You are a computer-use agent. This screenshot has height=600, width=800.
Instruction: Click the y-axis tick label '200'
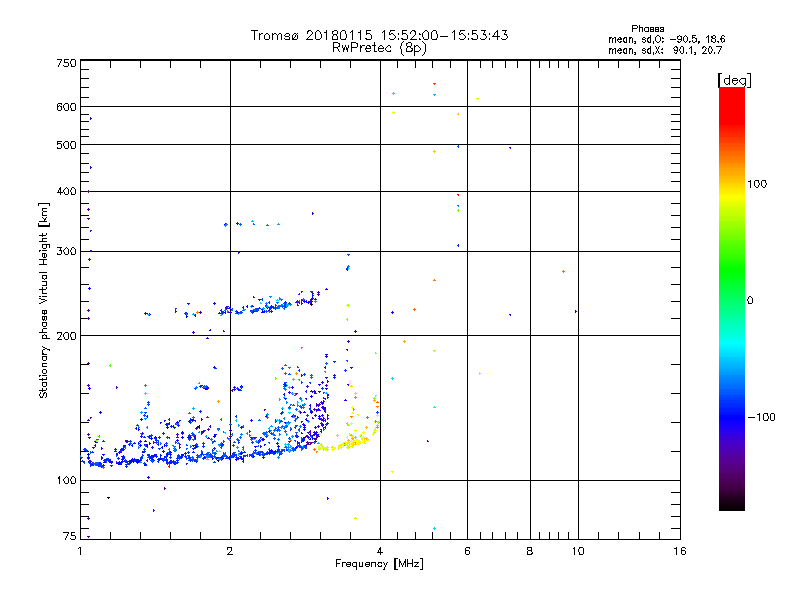(66, 336)
